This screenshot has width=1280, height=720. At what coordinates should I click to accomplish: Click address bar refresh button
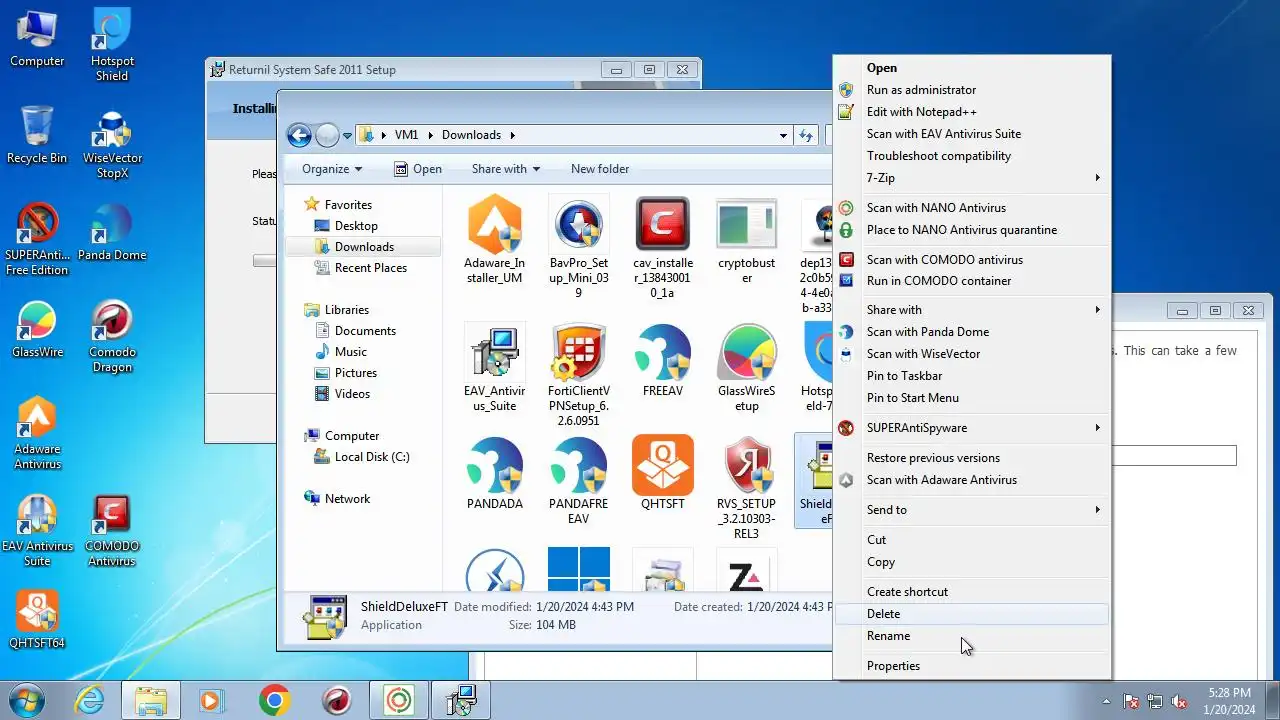pyautogui.click(x=806, y=135)
